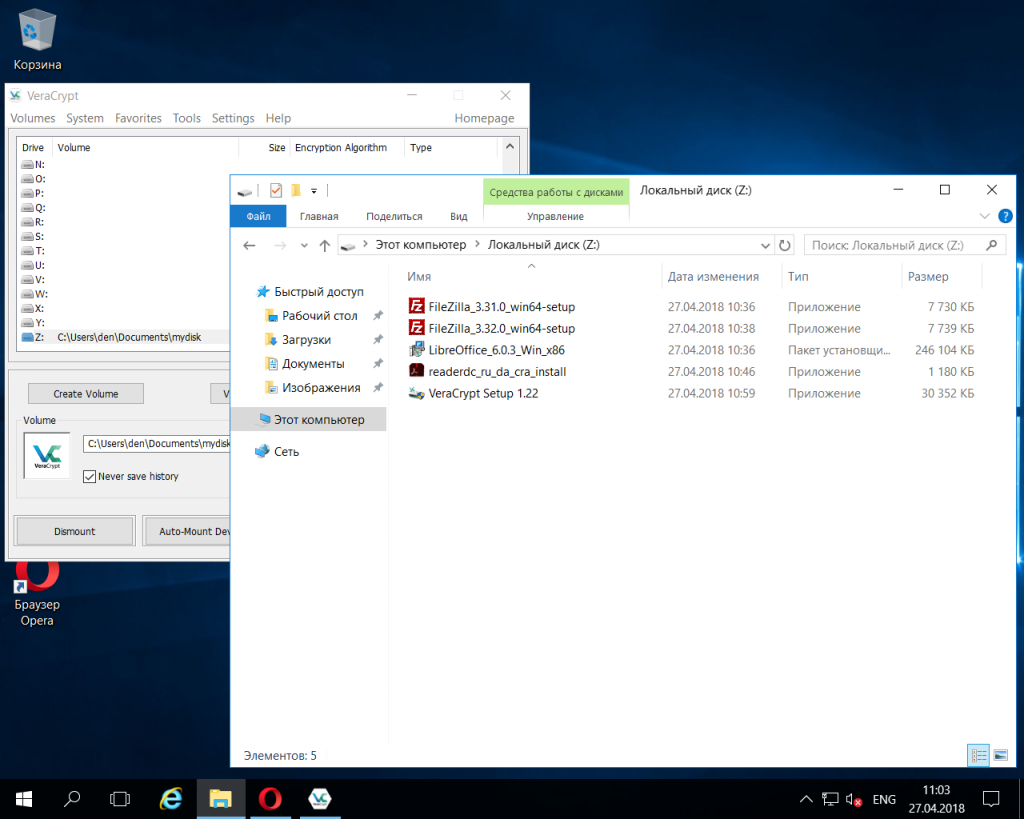Click Auto-Mount Devices button
The height and width of the screenshot is (819, 1024).
coord(187,531)
